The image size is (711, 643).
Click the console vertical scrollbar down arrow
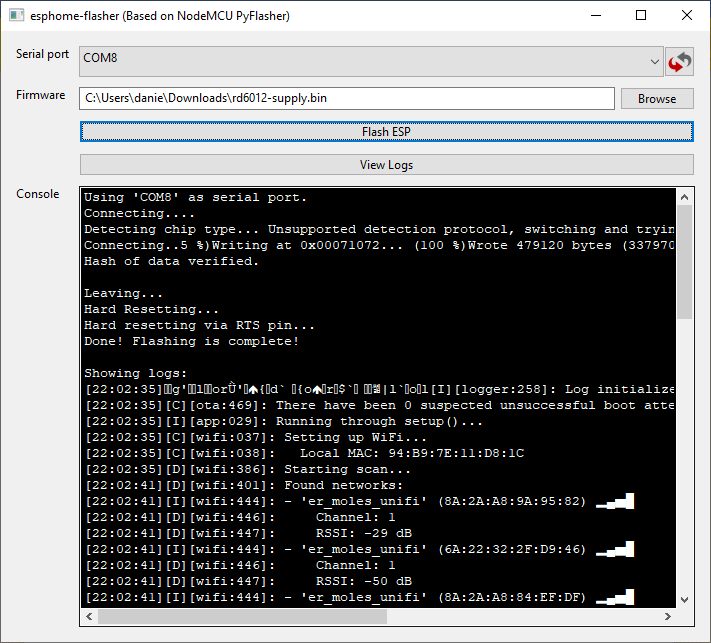point(685,599)
